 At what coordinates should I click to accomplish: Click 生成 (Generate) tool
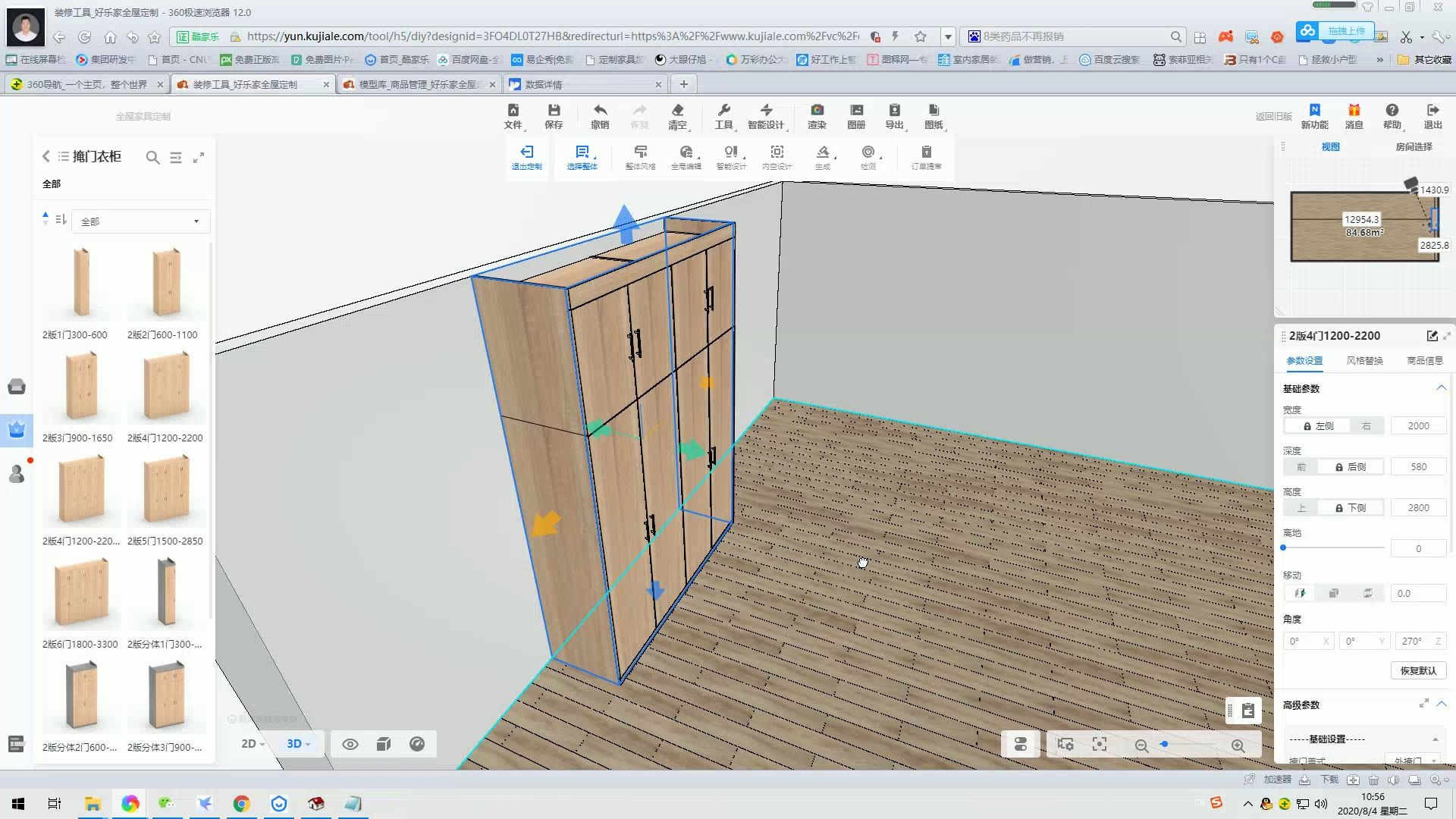(823, 158)
